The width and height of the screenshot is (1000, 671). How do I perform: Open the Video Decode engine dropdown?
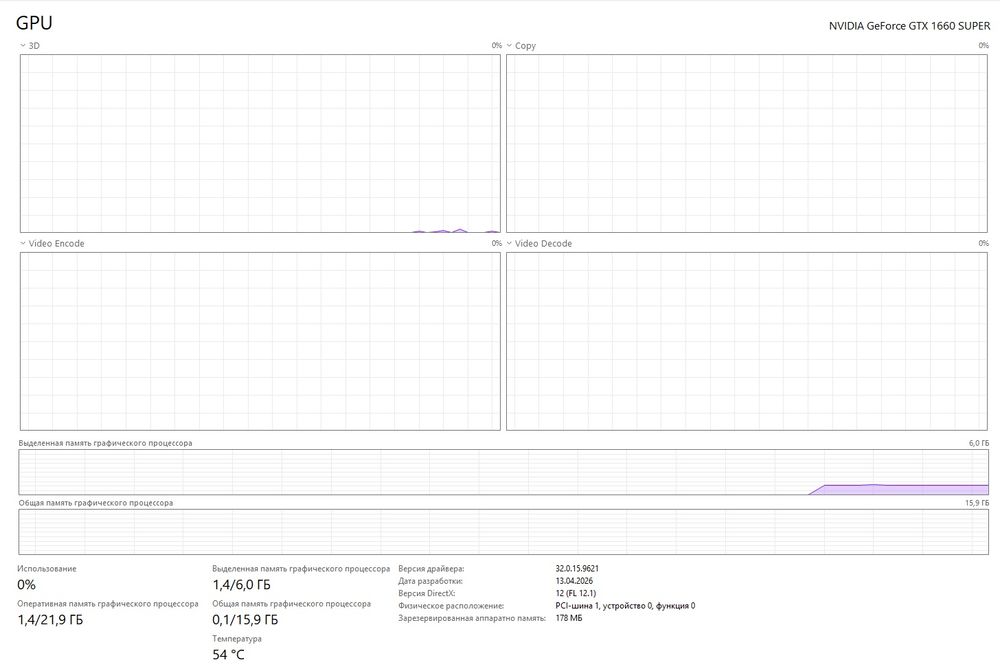pyautogui.click(x=539, y=243)
